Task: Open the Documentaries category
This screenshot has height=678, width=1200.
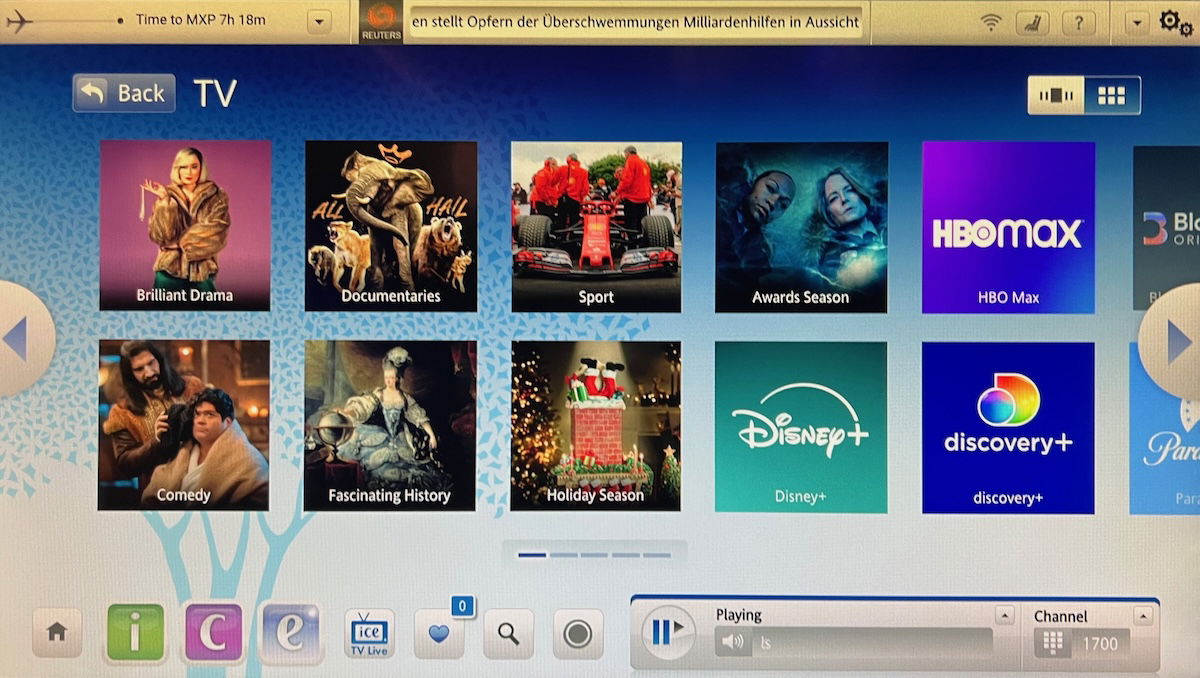Action: (x=391, y=225)
